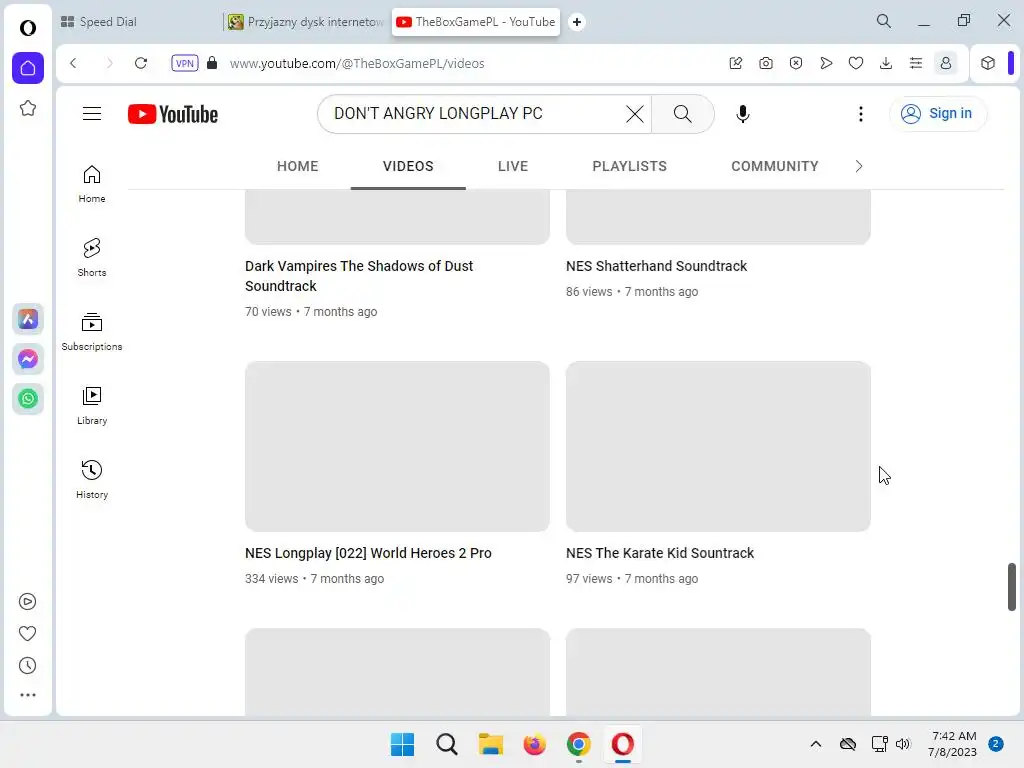The image size is (1024, 768).
Task: Open the heart icon in left sidebar
Action: (x=27, y=633)
